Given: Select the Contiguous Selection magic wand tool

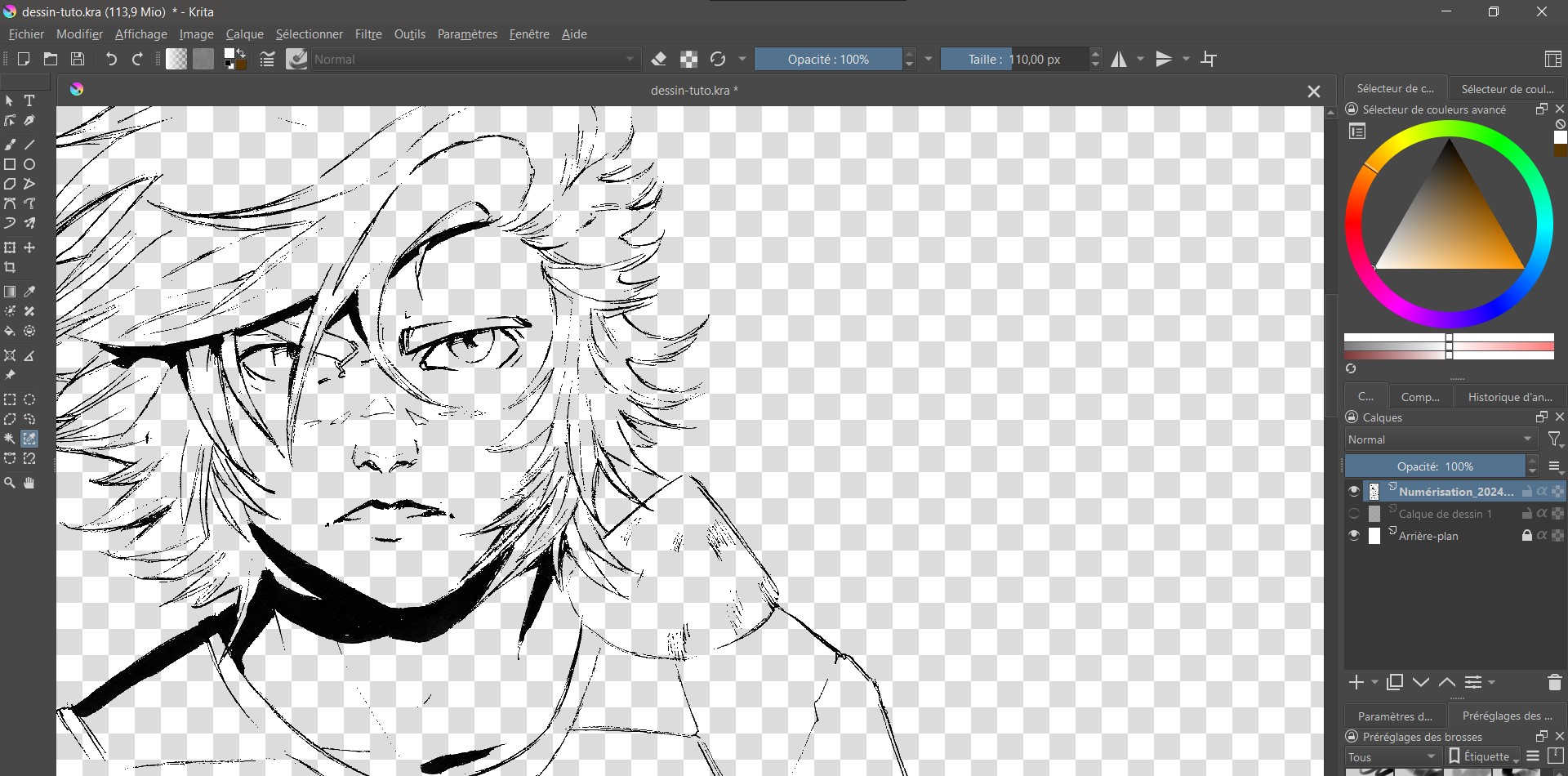Looking at the screenshot, I should 10,439.
